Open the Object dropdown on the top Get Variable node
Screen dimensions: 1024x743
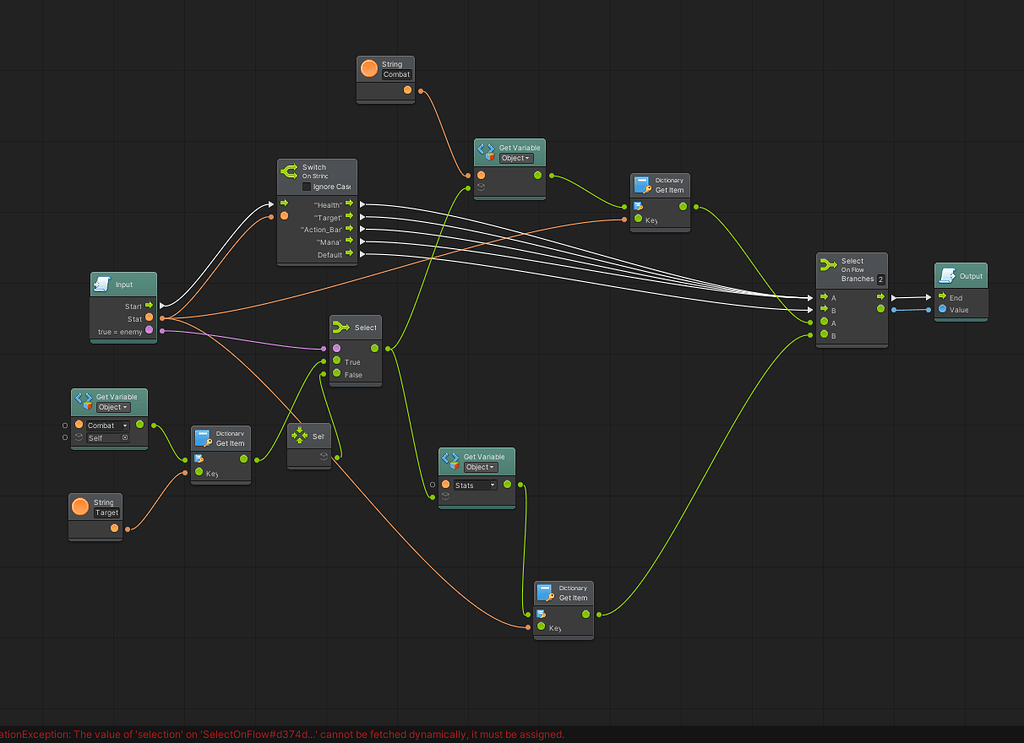click(x=516, y=158)
